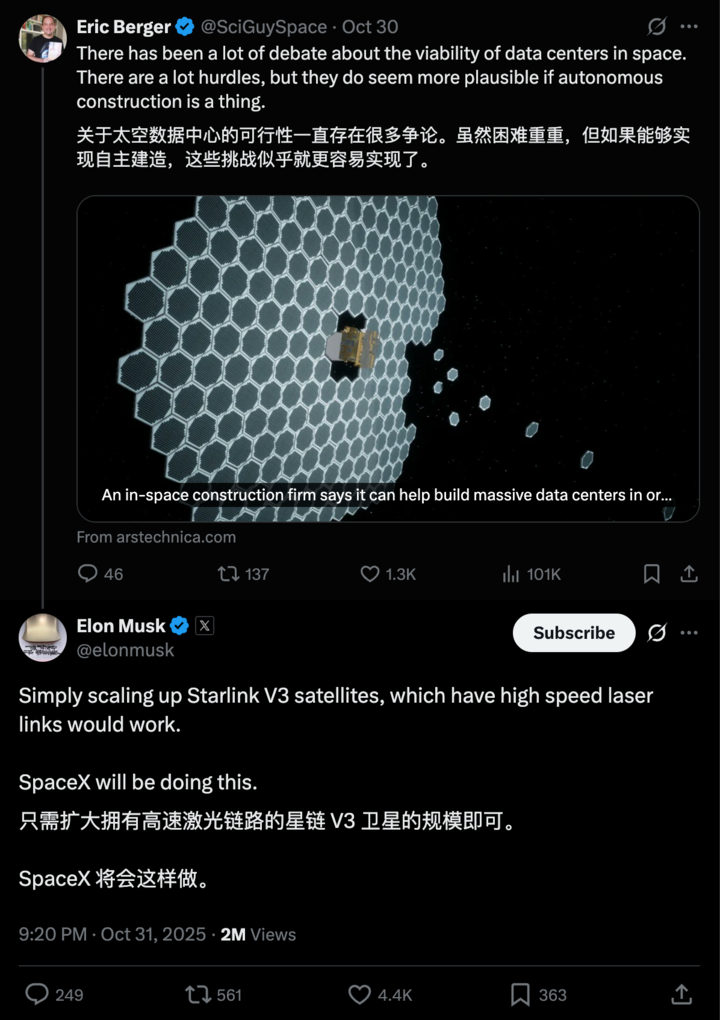Subscribe to Elon Musk
The image size is (720, 1020).
[x=573, y=633]
